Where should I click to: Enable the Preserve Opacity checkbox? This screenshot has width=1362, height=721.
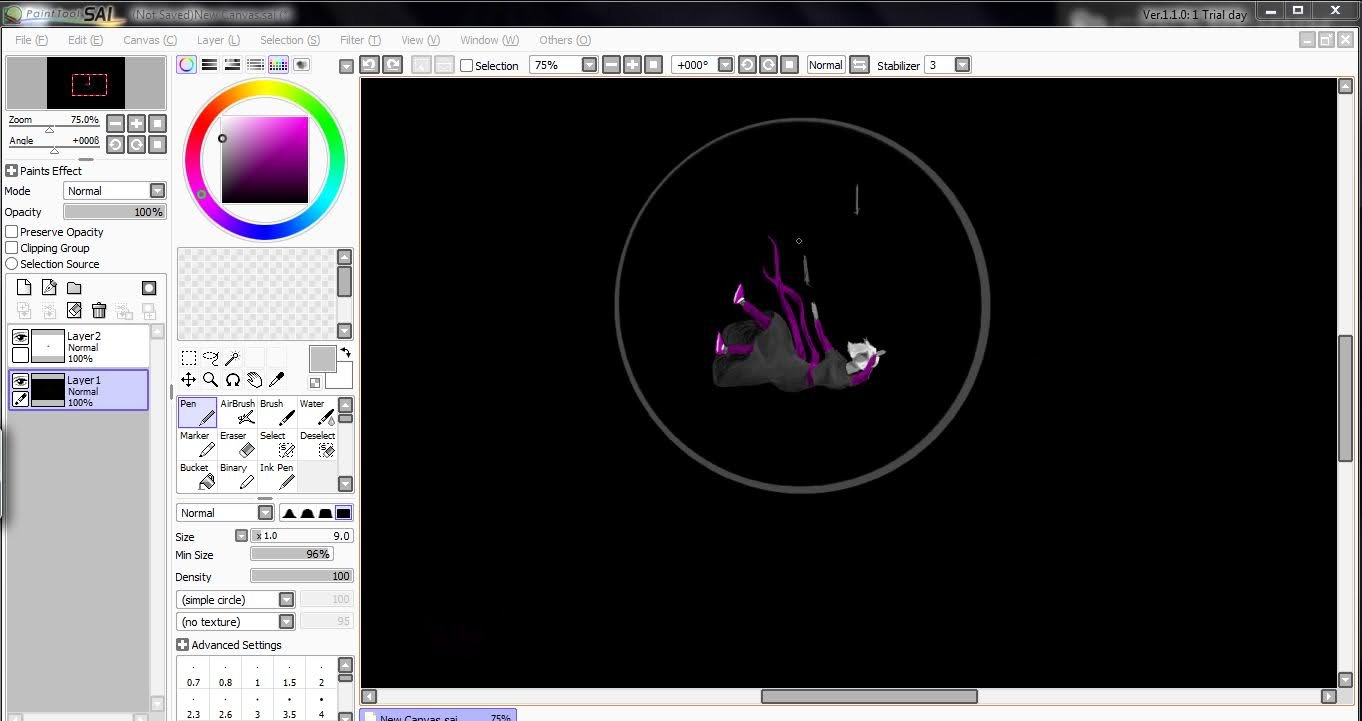pos(12,232)
